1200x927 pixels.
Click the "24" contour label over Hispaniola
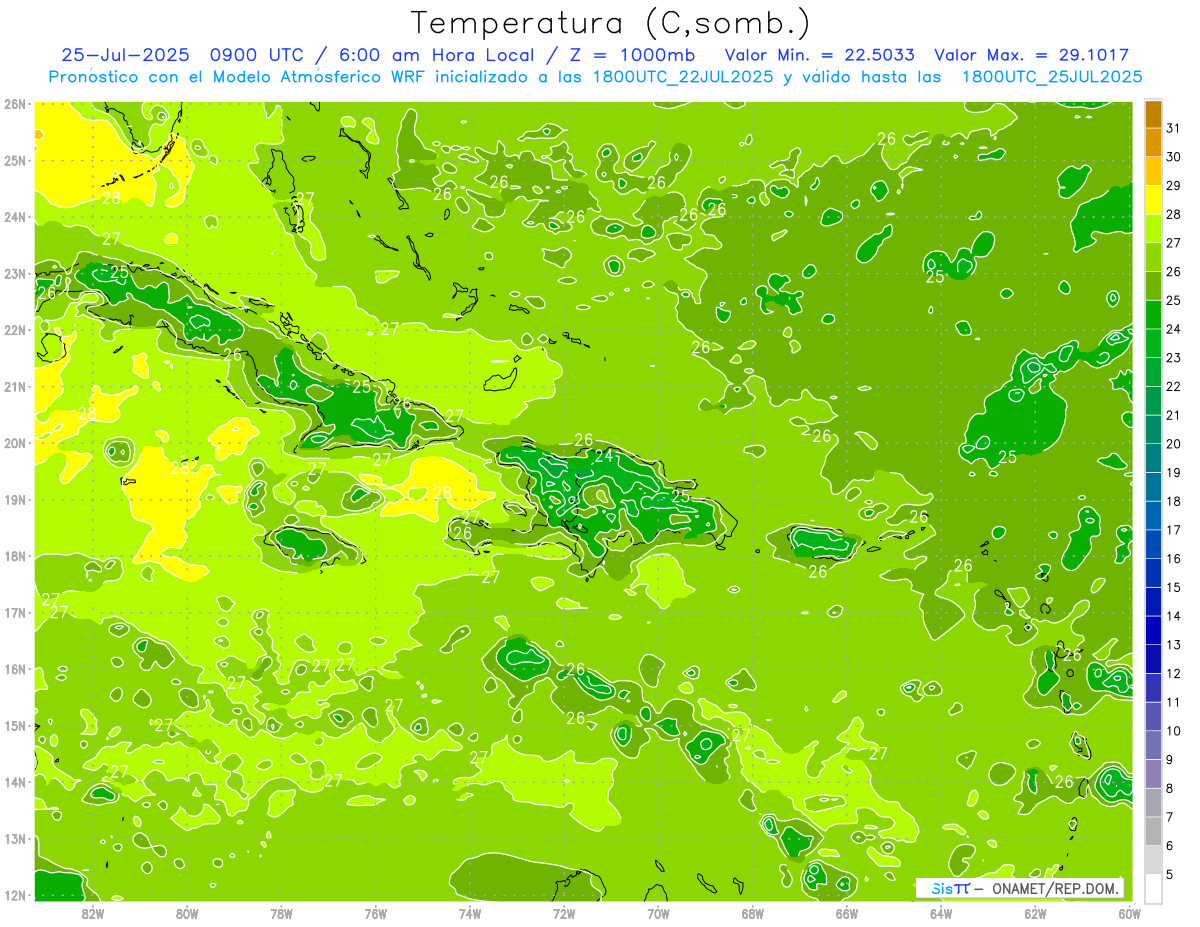coord(604,456)
